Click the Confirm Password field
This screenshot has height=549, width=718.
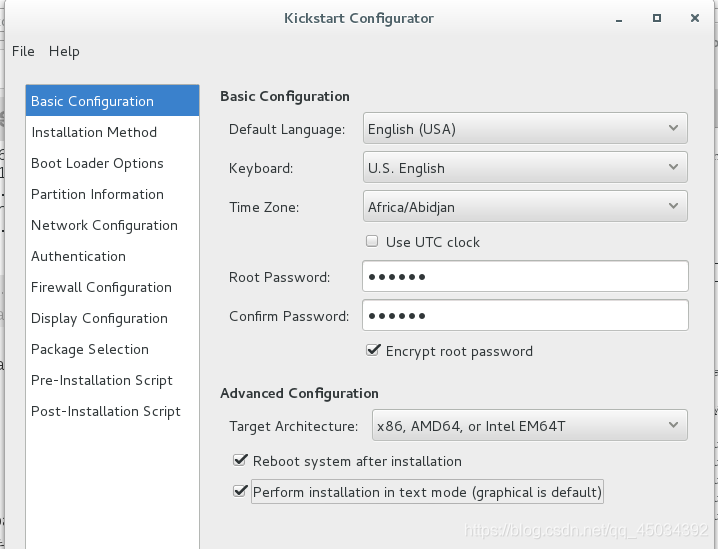tap(525, 315)
